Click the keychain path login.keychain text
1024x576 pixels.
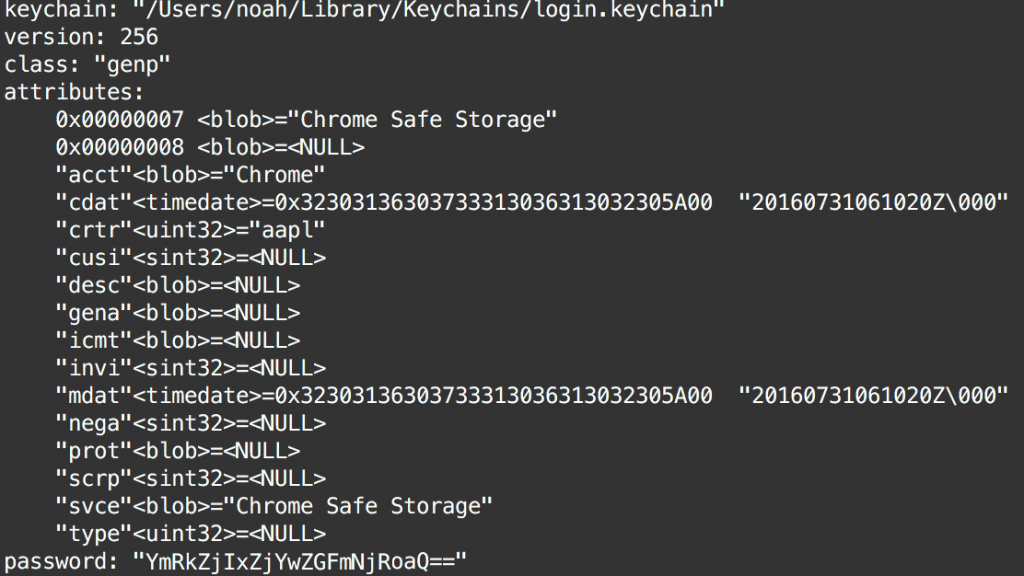428,8
